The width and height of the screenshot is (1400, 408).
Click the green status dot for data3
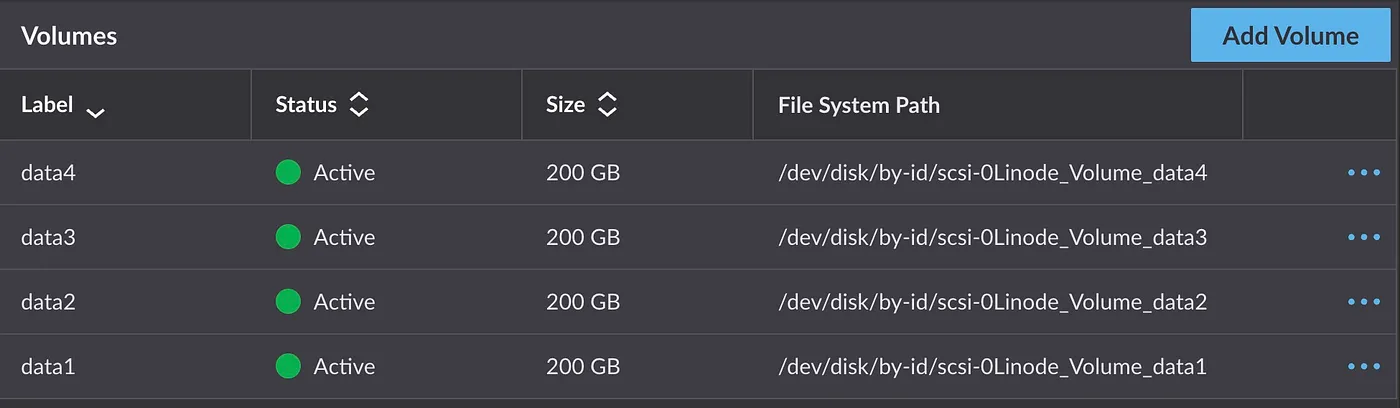click(x=288, y=237)
